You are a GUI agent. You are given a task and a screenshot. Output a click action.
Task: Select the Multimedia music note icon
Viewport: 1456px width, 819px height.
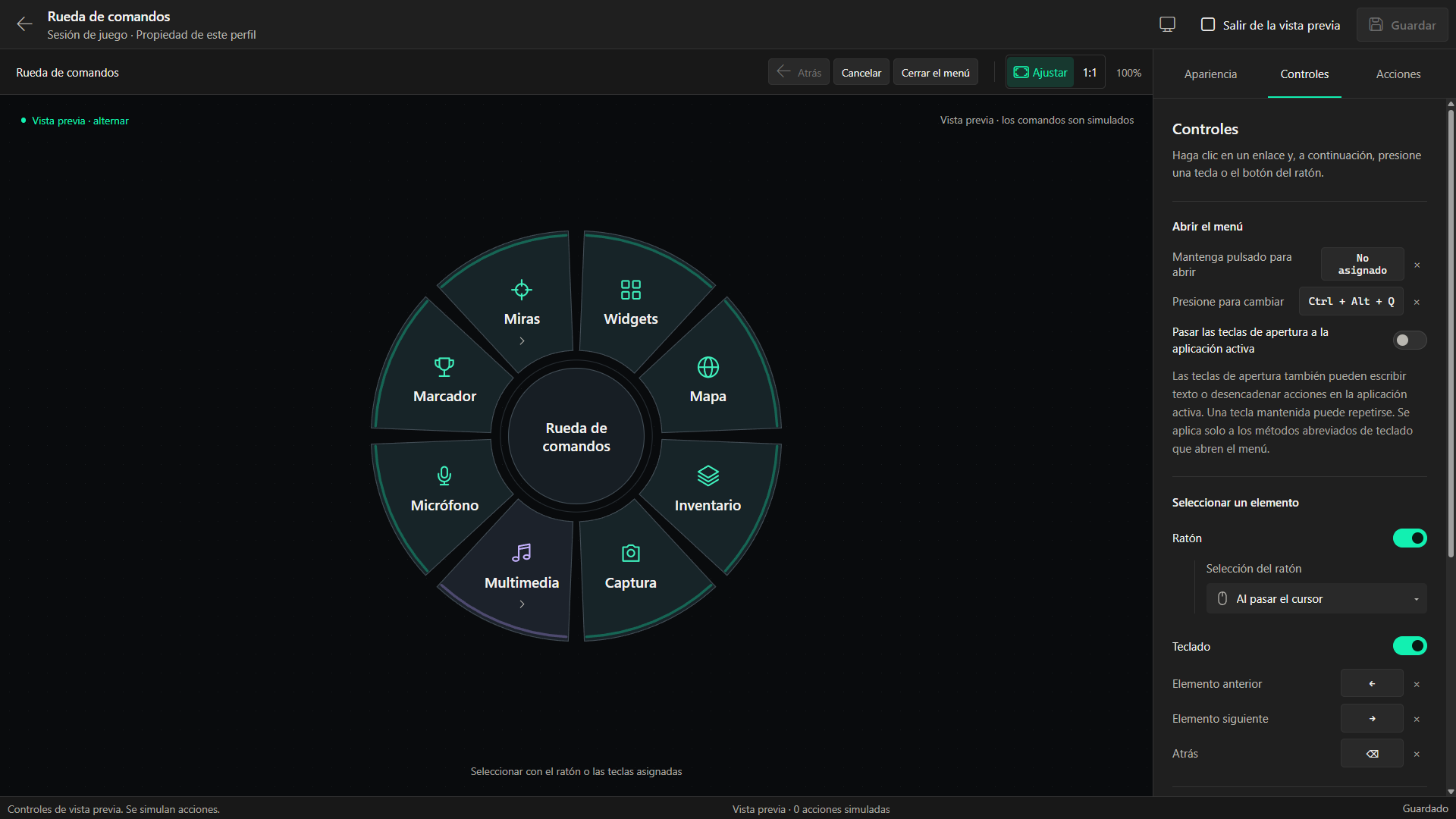[x=522, y=553]
